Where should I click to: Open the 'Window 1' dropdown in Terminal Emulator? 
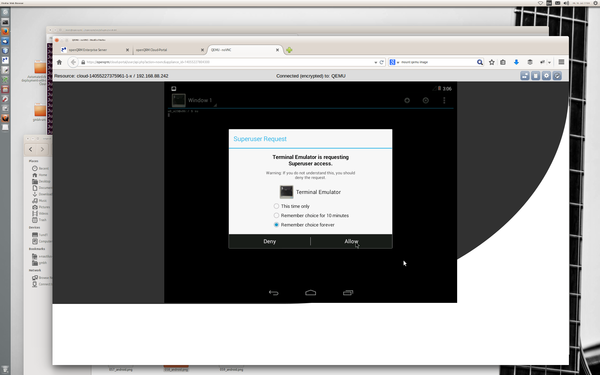pos(194,100)
